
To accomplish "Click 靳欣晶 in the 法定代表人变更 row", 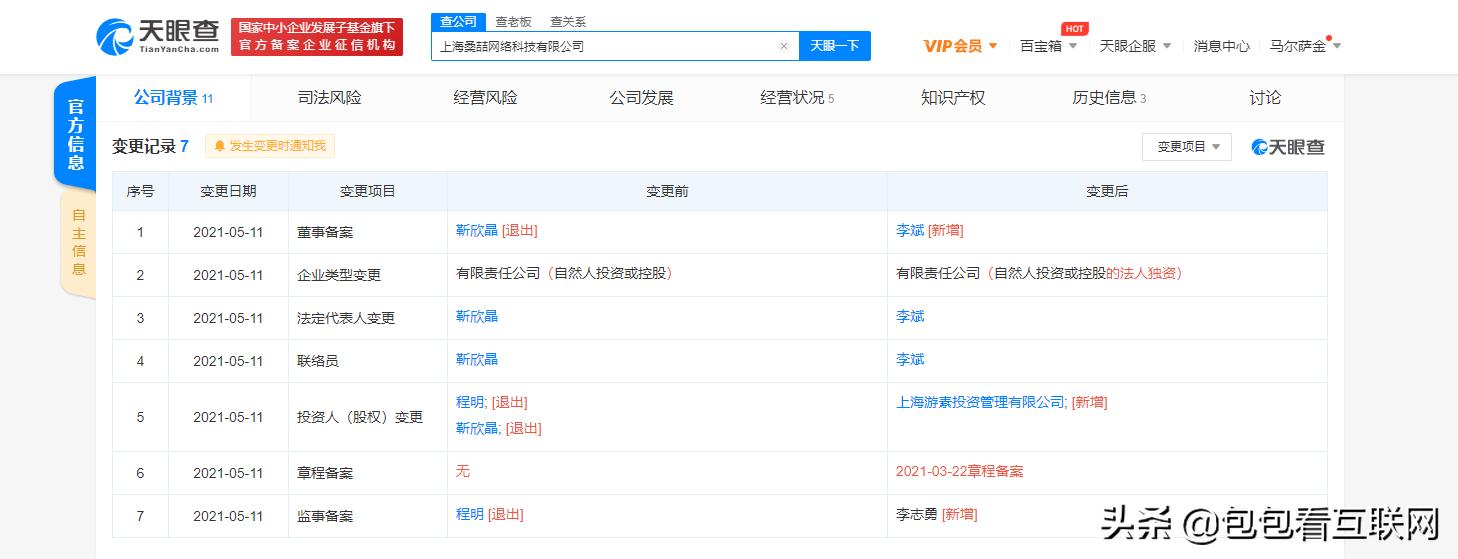I will point(477,316).
